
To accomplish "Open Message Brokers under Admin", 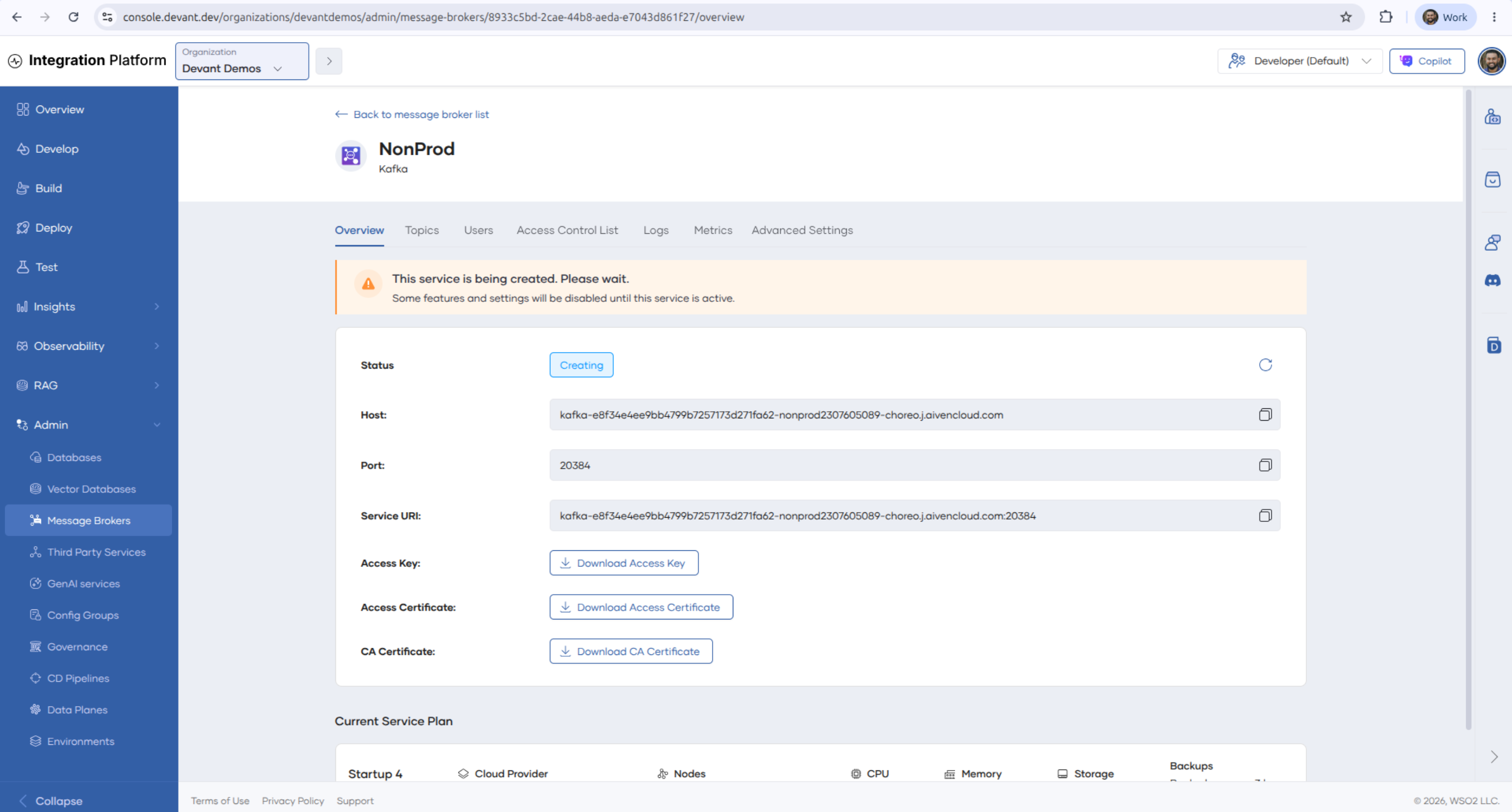I will click(88, 520).
